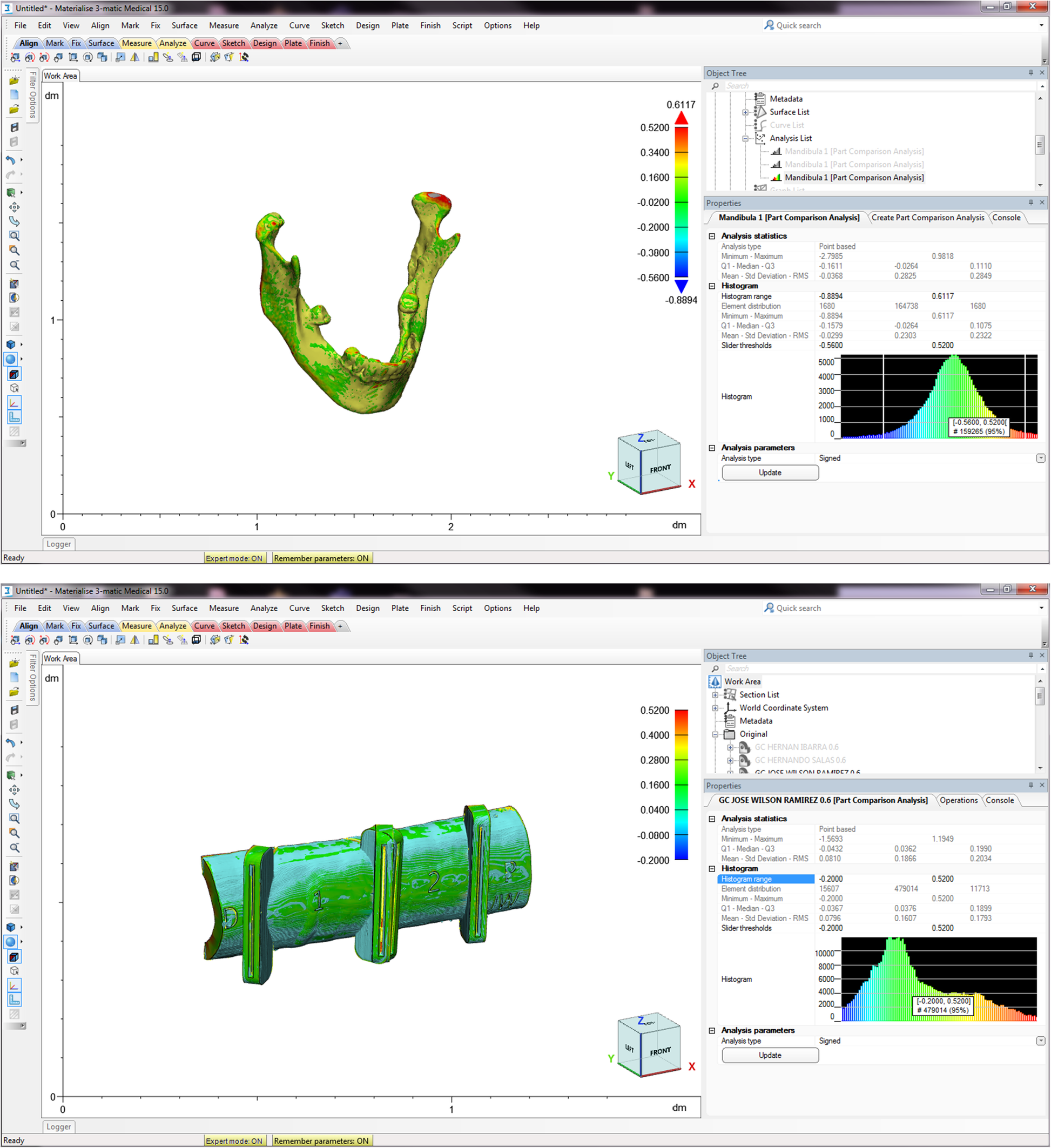
Task: Expand World Coordinate System in bottom Object Tree
Action: point(715,708)
